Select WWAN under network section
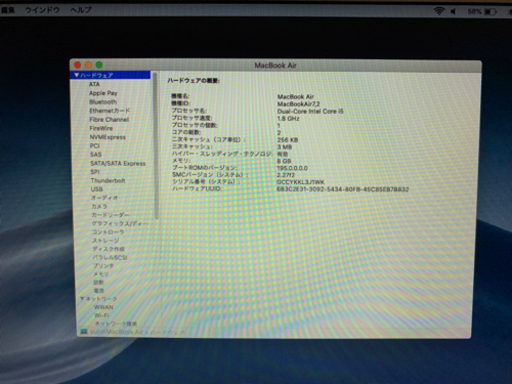The width and height of the screenshot is (512, 384). [104, 307]
